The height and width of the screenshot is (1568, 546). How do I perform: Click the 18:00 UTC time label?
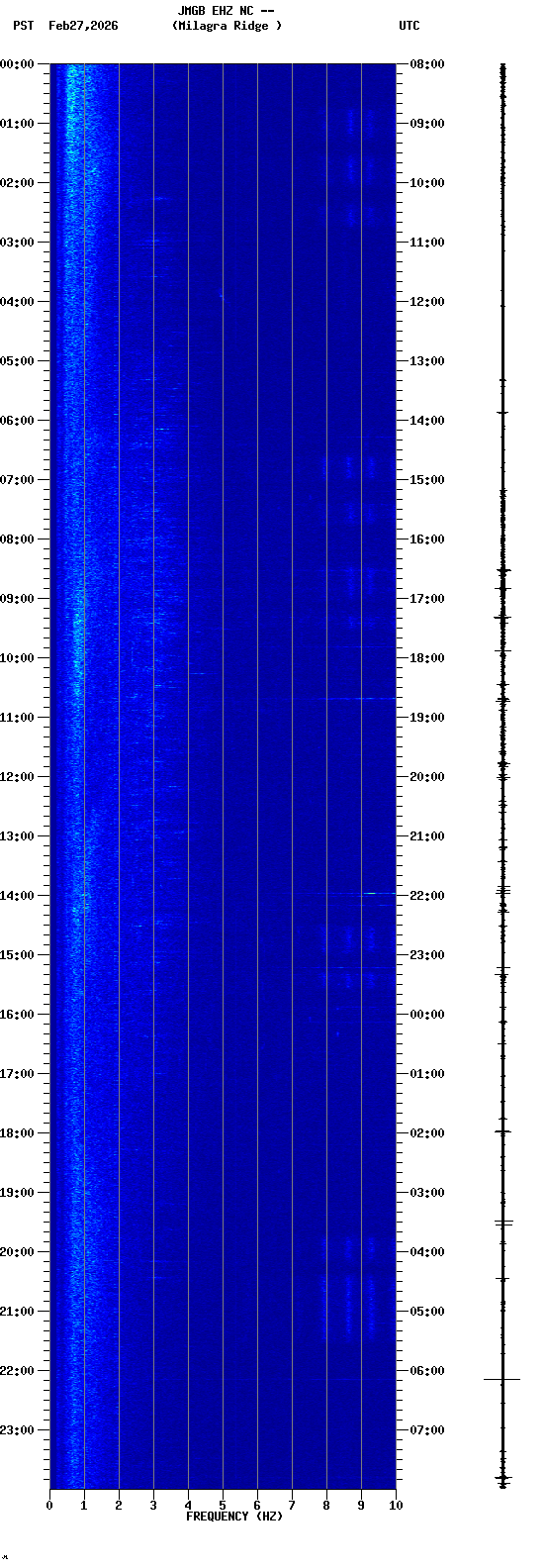427,658
